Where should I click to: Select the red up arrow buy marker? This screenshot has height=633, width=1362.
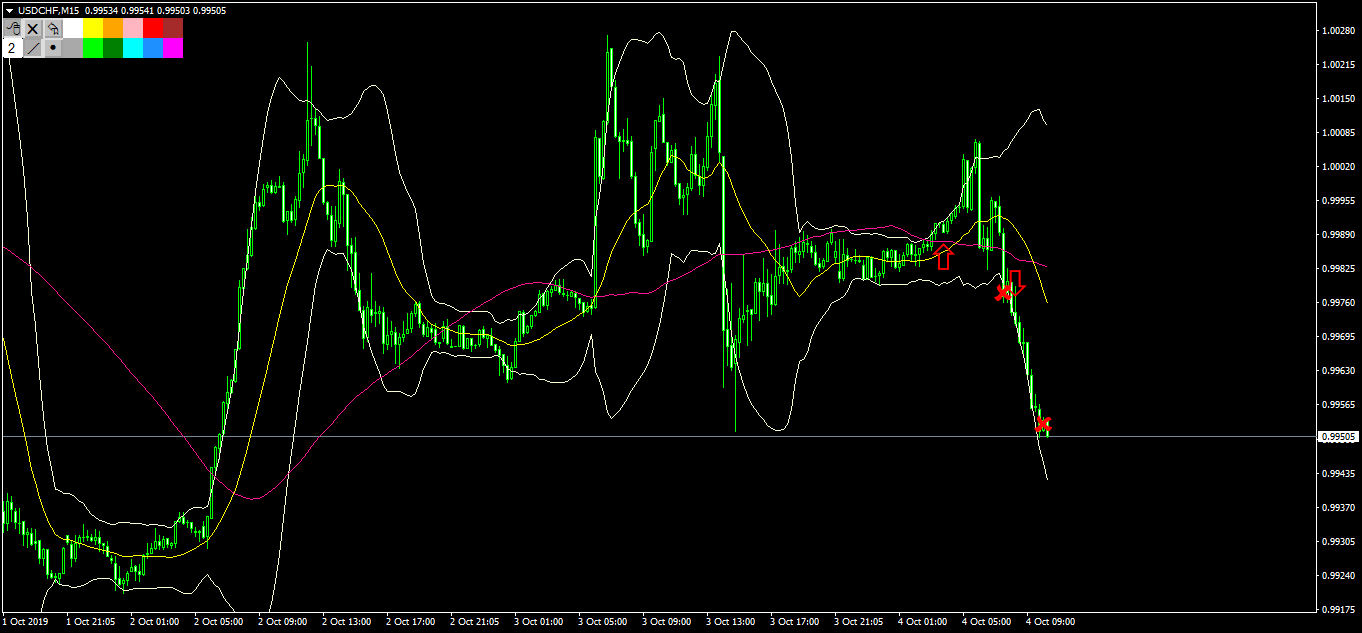[x=944, y=257]
